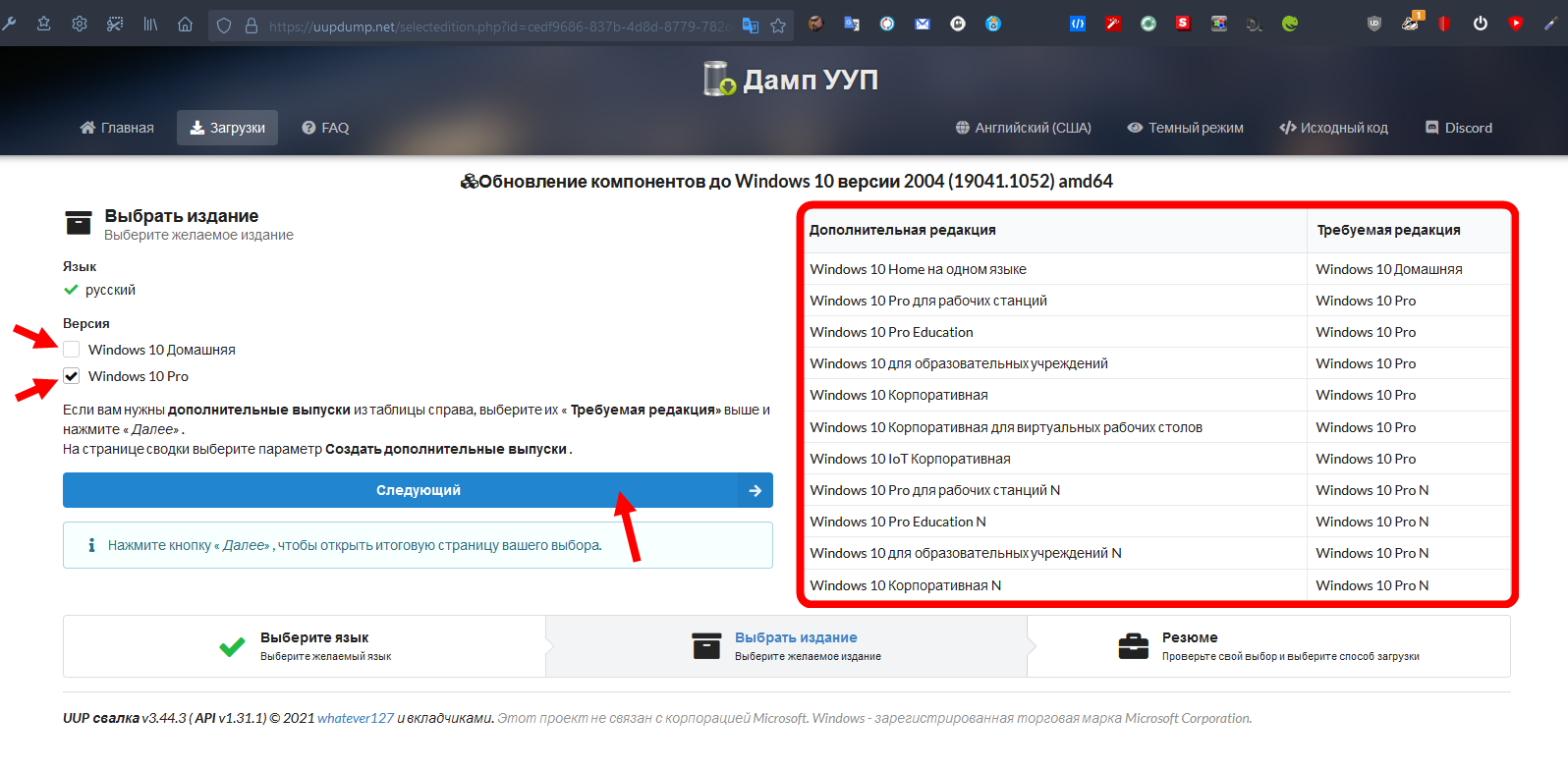Open the whatever127 author link
The height and width of the screenshot is (771, 1568).
tap(356, 718)
